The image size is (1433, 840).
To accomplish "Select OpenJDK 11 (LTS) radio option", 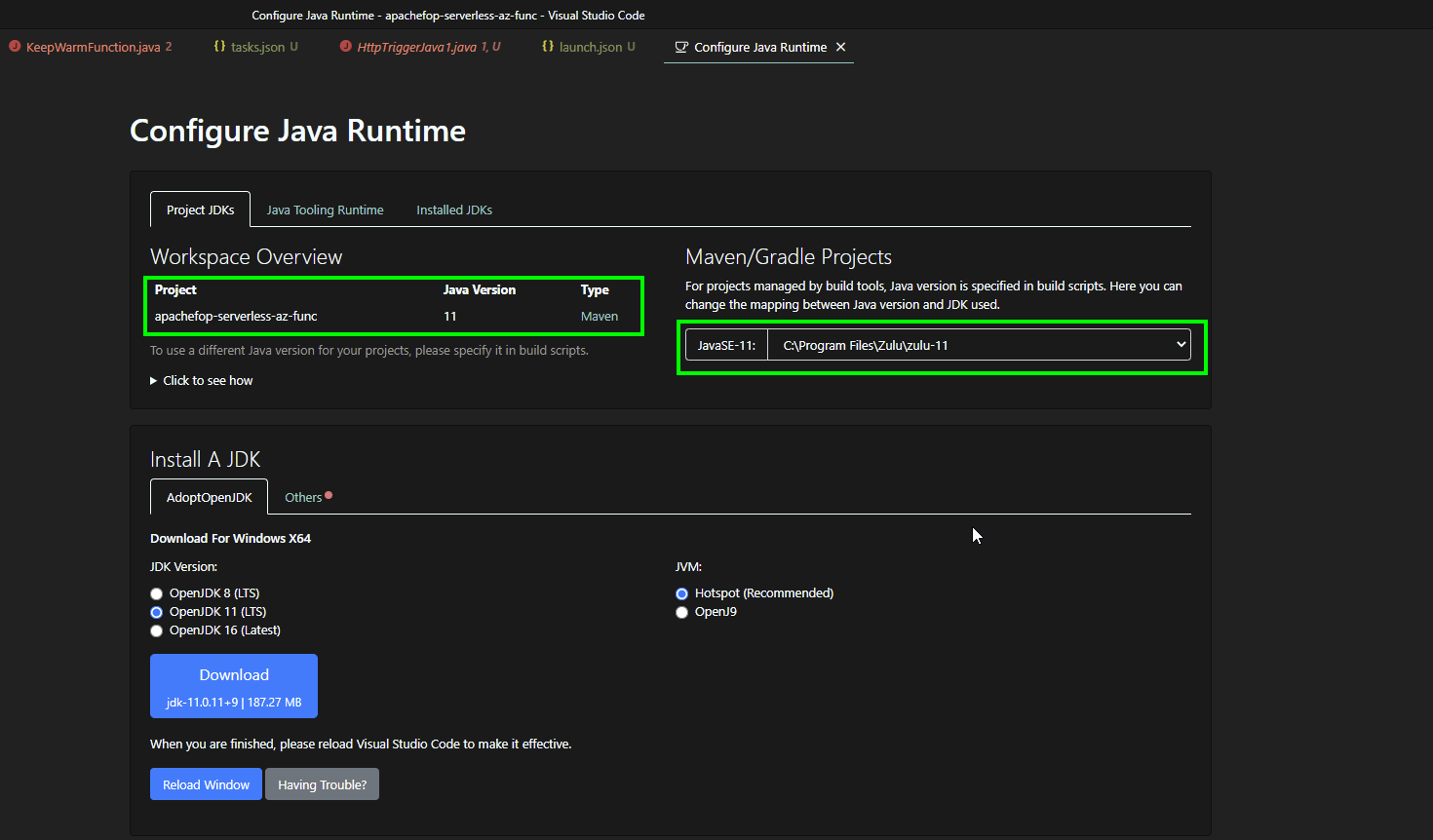I will click(156, 612).
